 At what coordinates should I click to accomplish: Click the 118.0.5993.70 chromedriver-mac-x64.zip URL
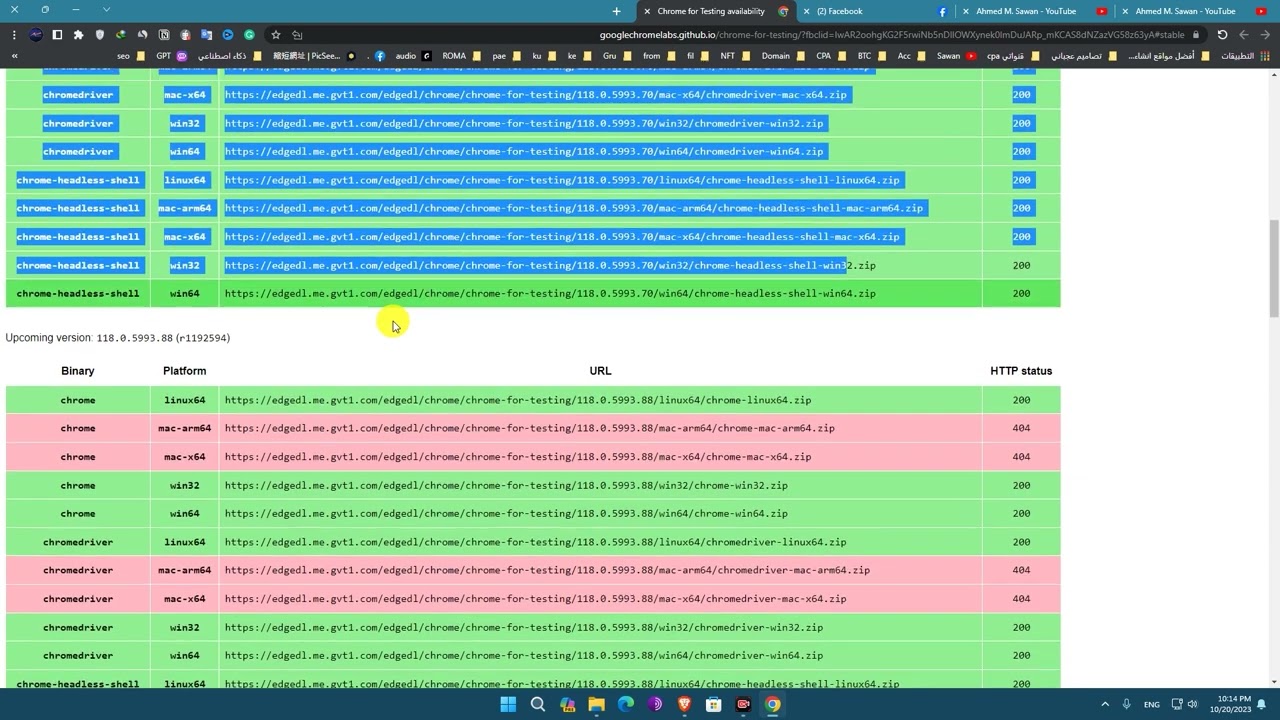(x=535, y=94)
